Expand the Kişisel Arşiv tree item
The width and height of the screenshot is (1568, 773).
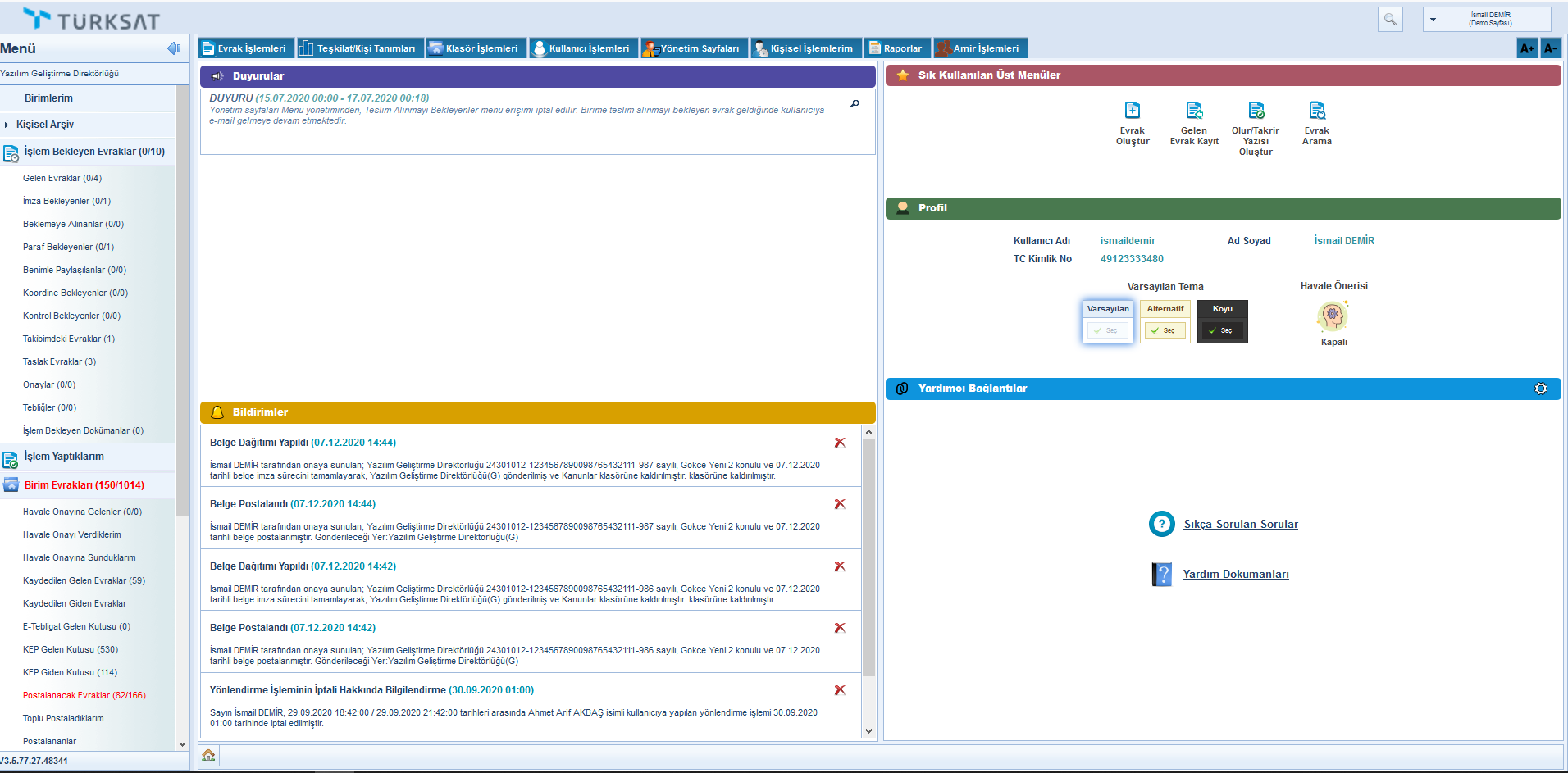7,125
